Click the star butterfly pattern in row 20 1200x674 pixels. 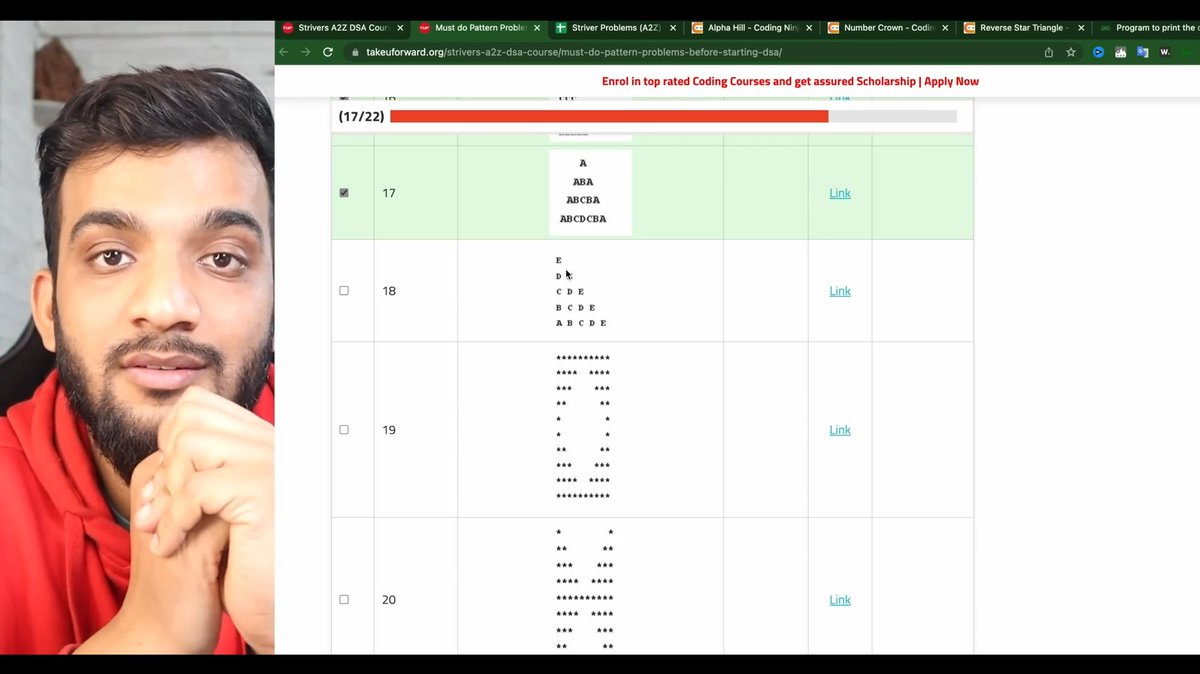pos(585,590)
